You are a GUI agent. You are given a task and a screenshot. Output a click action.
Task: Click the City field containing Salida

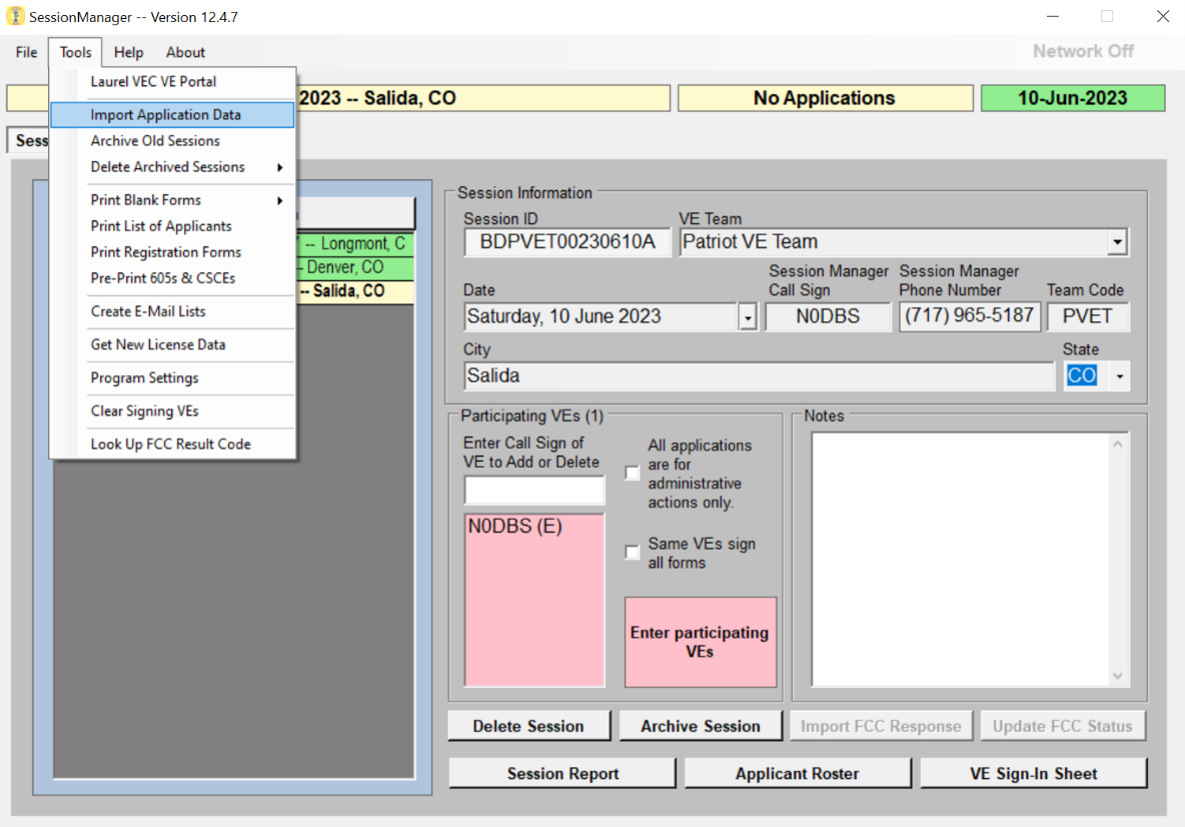point(759,376)
